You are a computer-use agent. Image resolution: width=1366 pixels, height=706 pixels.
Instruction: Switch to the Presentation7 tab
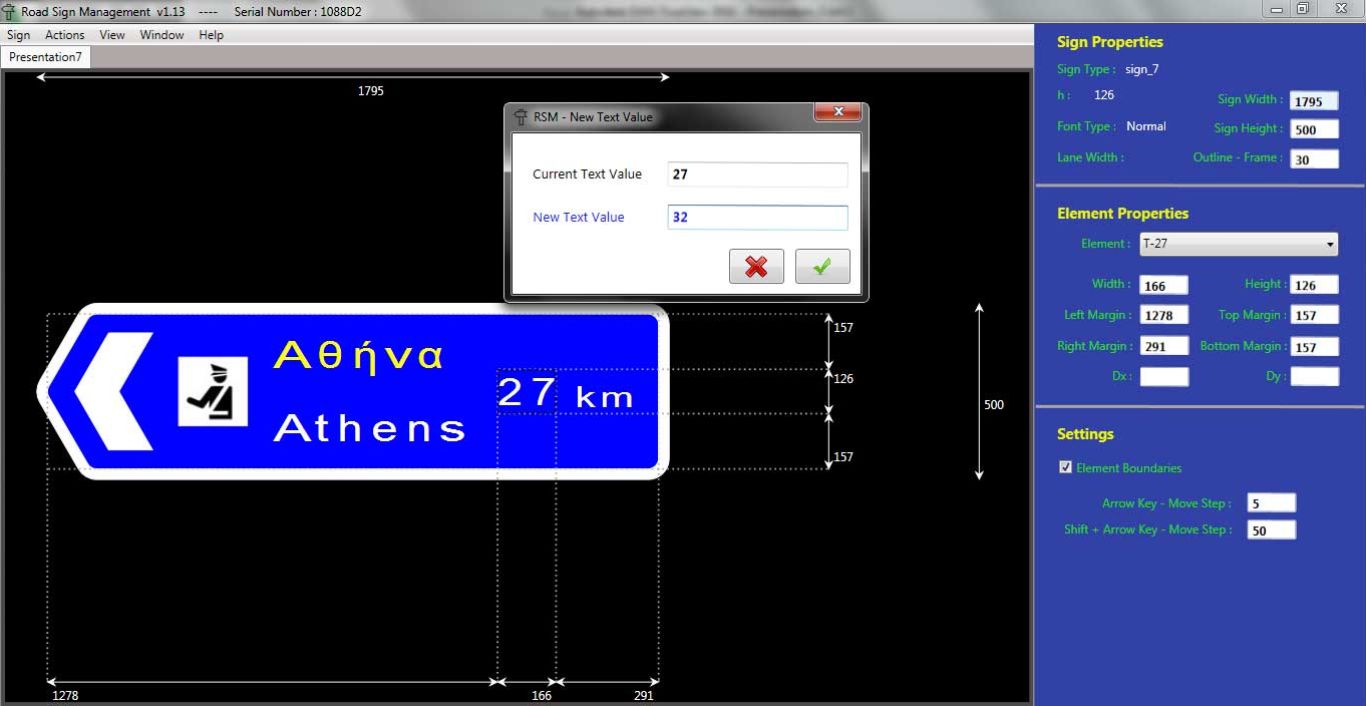tap(45, 57)
